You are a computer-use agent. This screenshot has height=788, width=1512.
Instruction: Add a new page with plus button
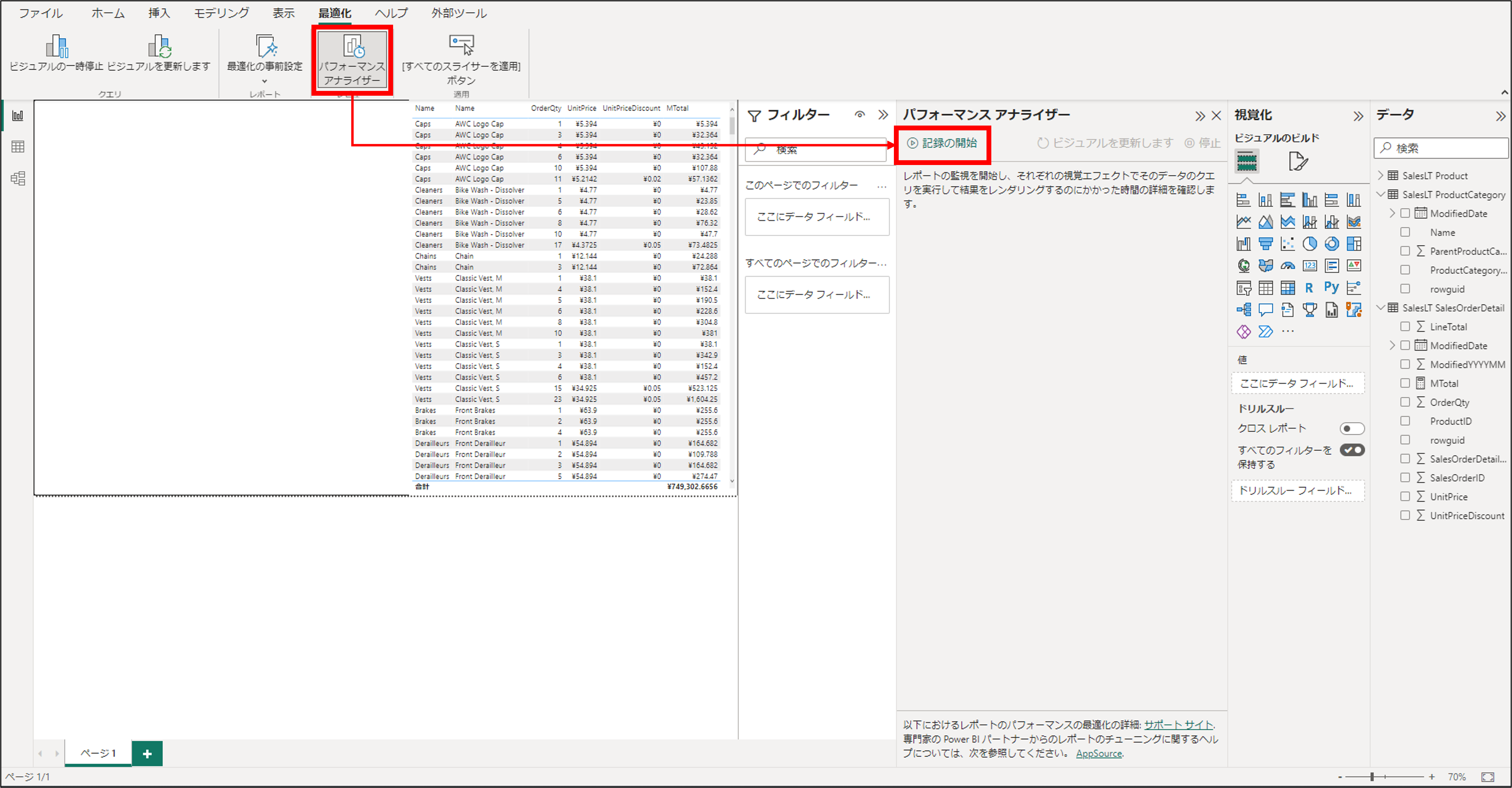coord(147,753)
